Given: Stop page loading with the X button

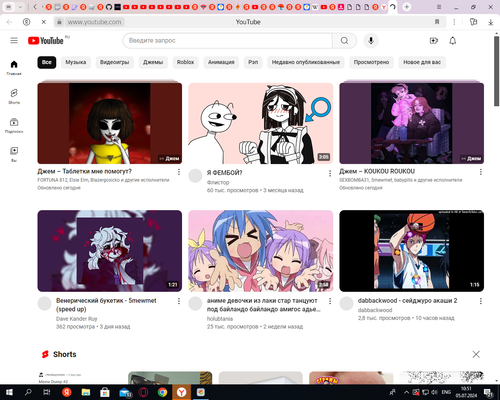Looking at the screenshot, I should pyautogui.click(x=44, y=22).
